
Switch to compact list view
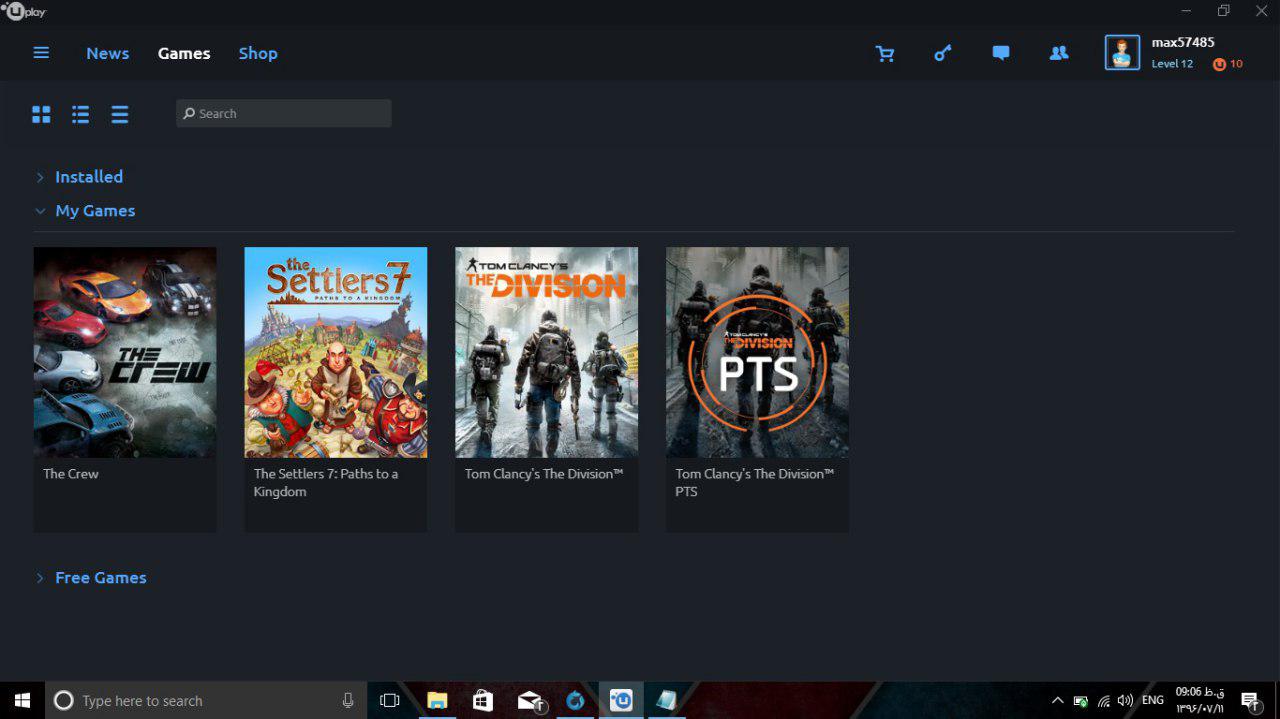point(120,114)
